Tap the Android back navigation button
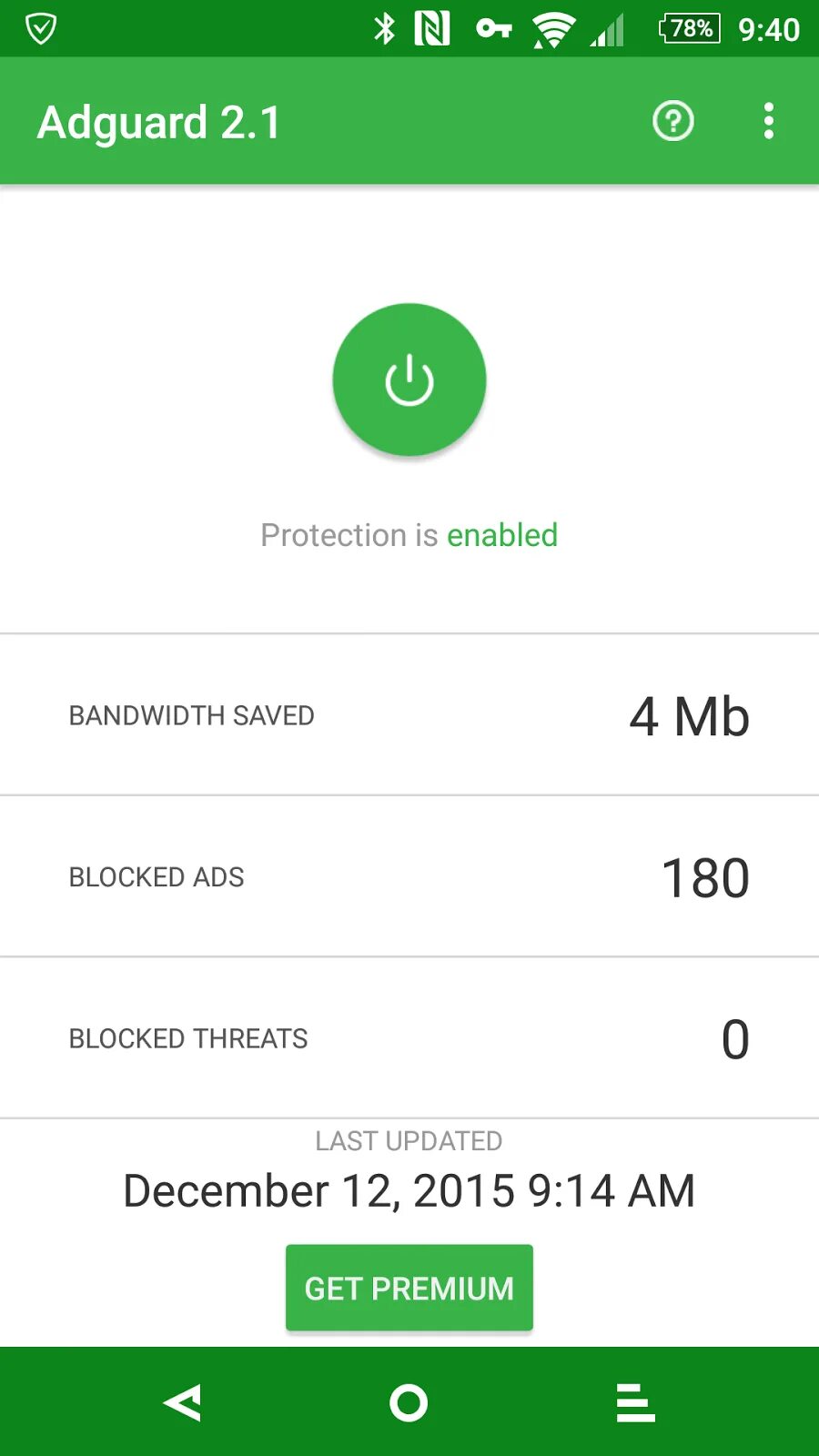This screenshot has height=1456, width=819. pos(183,1402)
